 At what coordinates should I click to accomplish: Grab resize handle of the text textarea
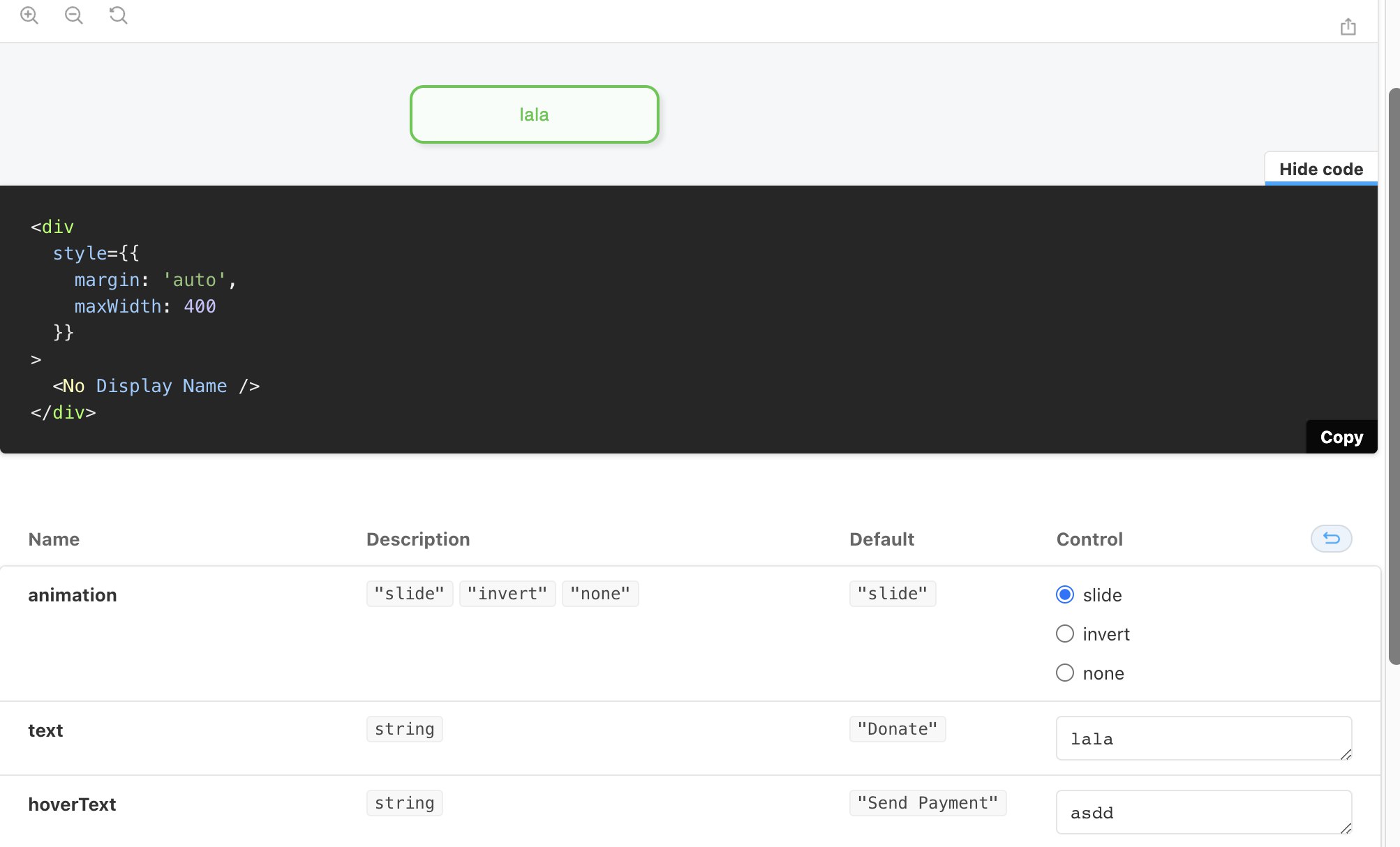[x=1346, y=754]
